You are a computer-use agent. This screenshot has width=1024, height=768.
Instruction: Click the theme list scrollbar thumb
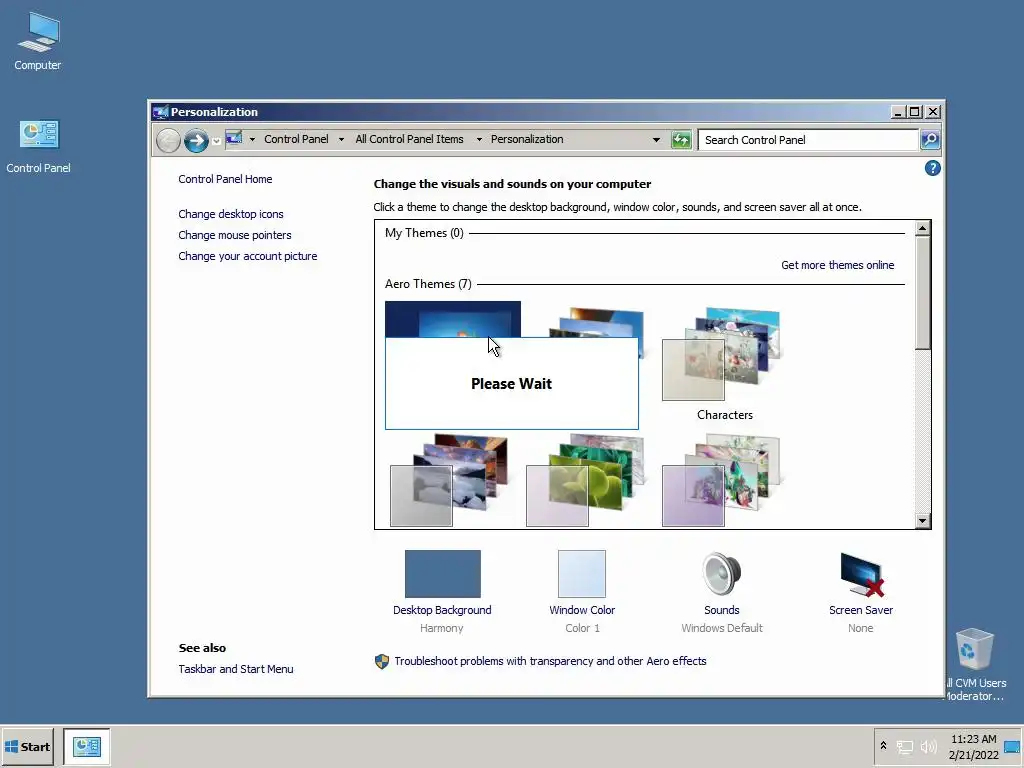pos(922,293)
